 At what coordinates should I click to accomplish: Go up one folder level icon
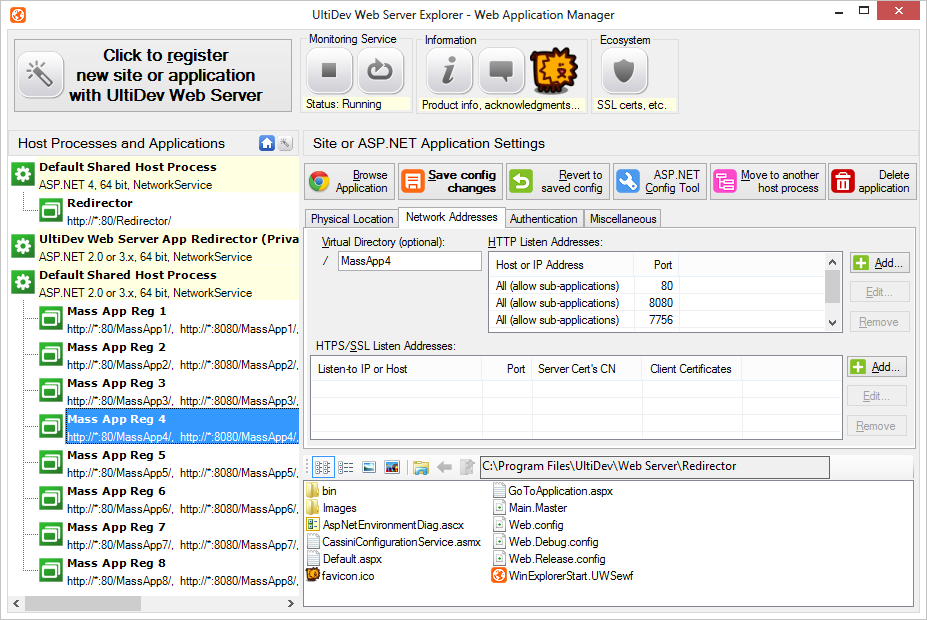pos(467,468)
